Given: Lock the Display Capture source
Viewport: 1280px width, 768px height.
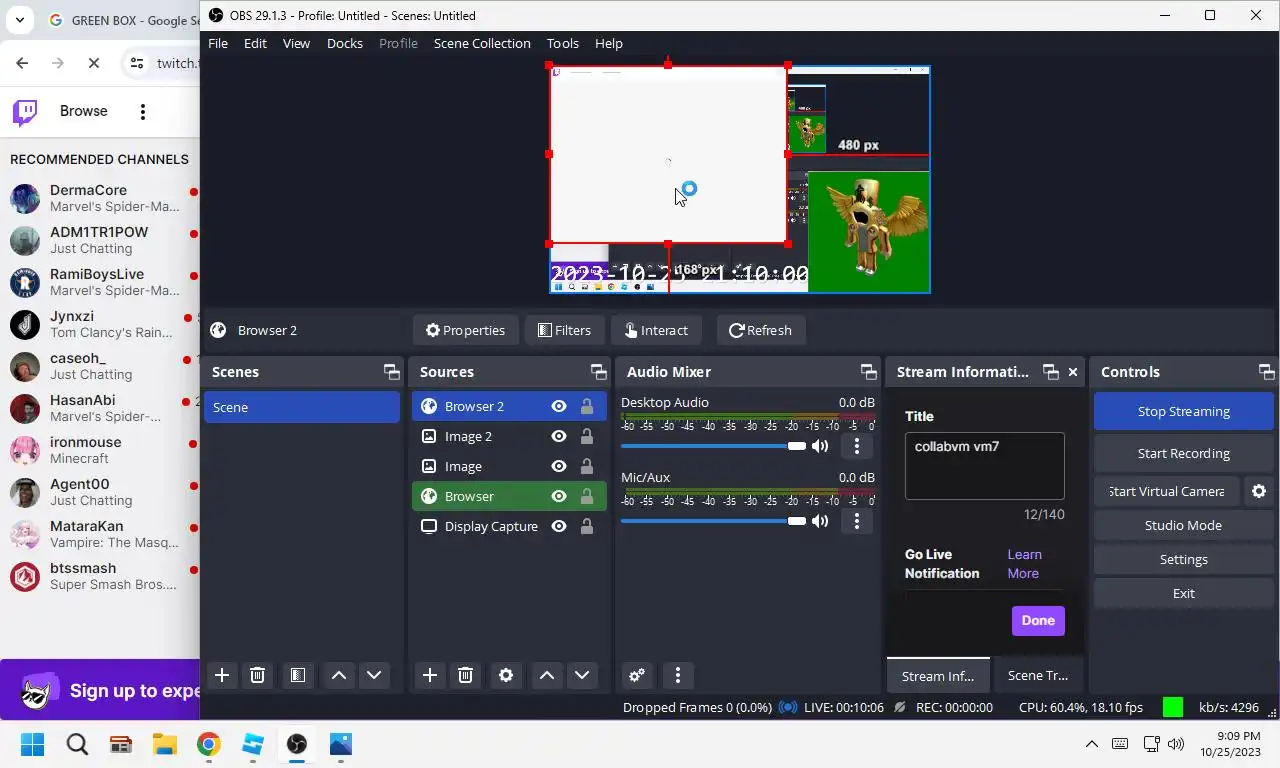Looking at the screenshot, I should click(587, 526).
